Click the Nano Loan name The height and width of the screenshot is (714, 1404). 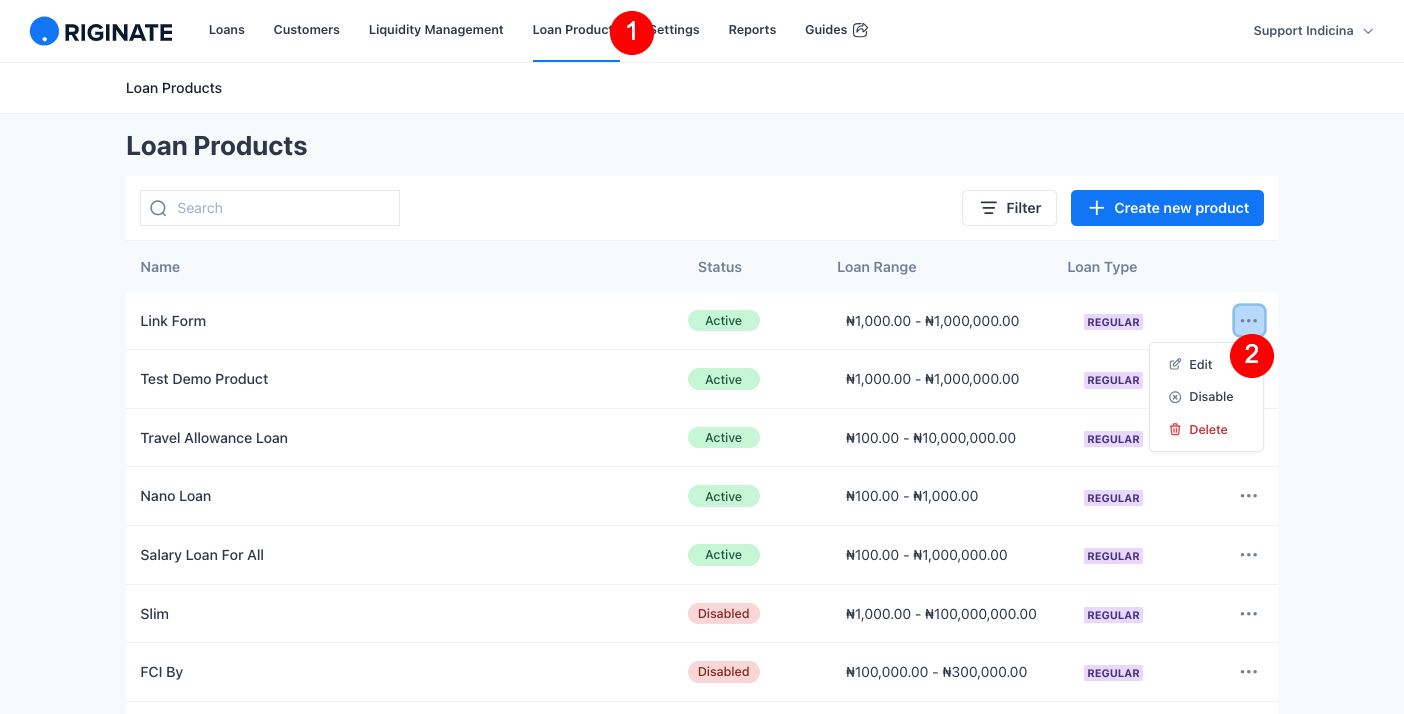(176, 496)
